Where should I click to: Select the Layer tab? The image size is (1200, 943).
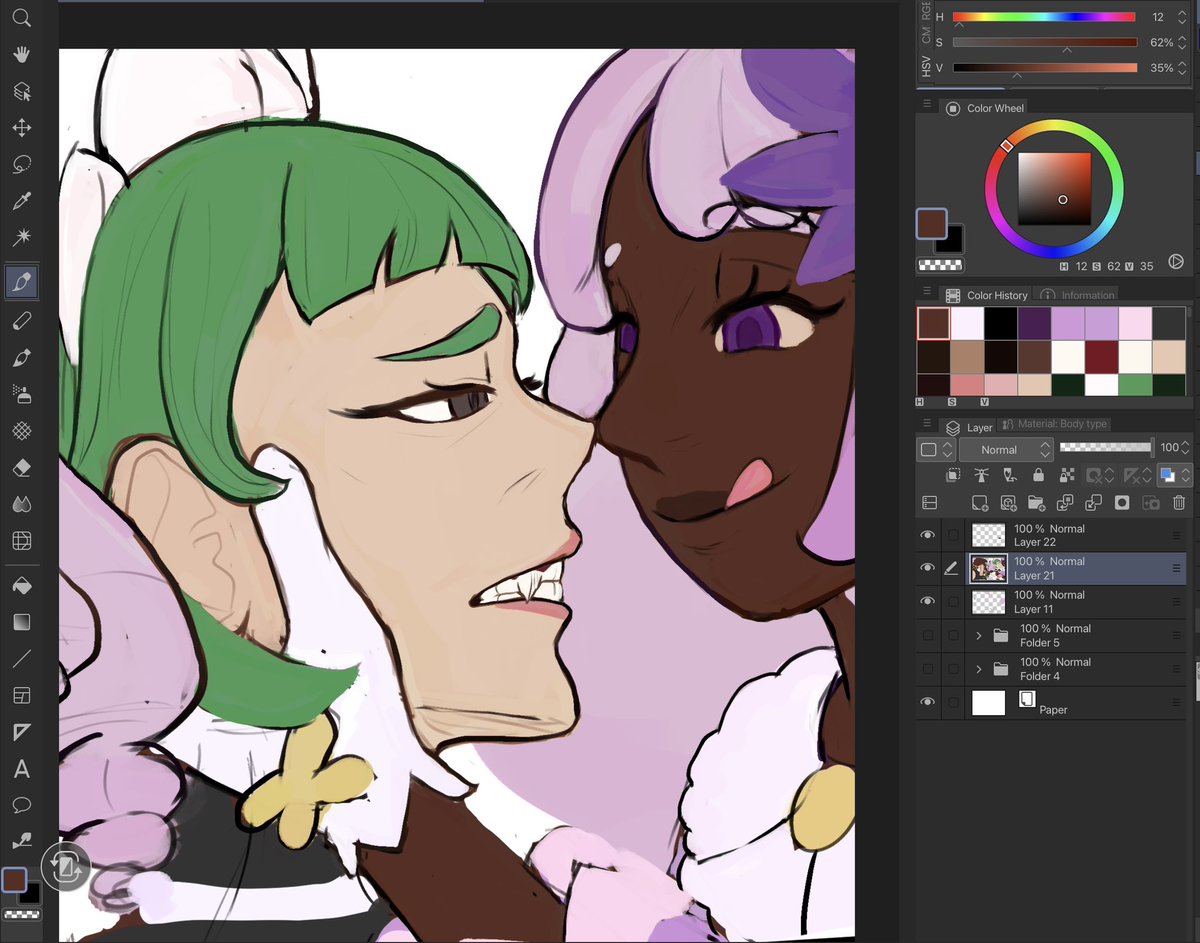(969, 427)
